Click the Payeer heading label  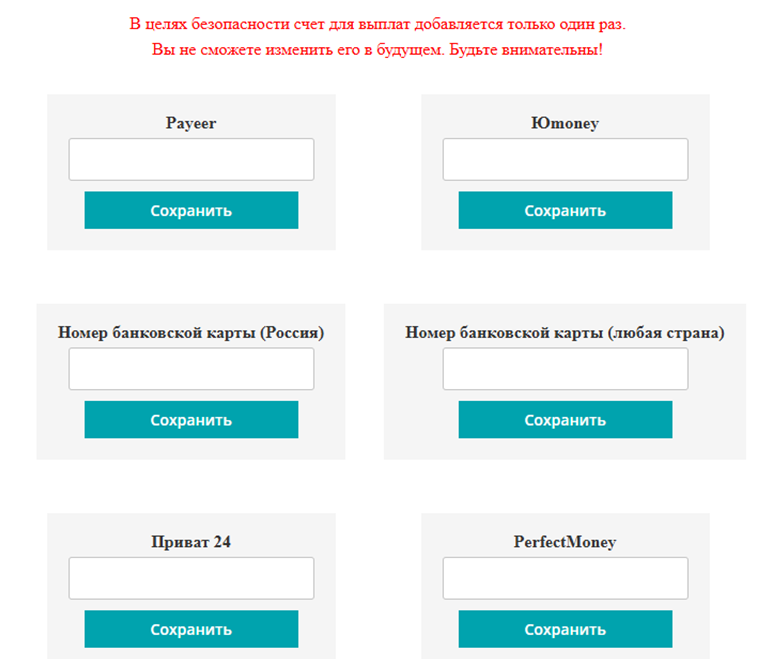pyautogui.click(x=191, y=123)
